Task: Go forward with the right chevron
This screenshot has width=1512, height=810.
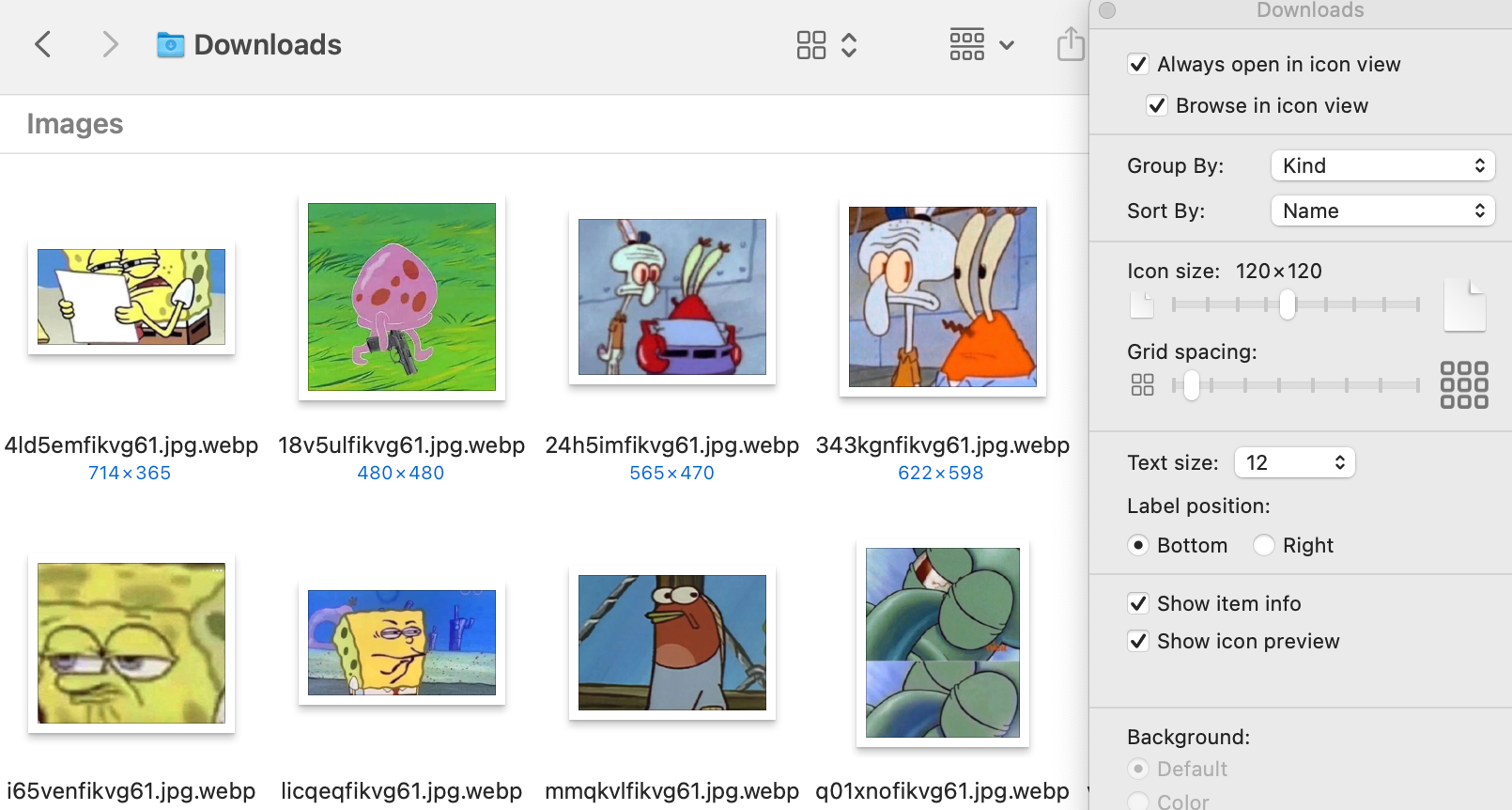Action: [x=110, y=44]
